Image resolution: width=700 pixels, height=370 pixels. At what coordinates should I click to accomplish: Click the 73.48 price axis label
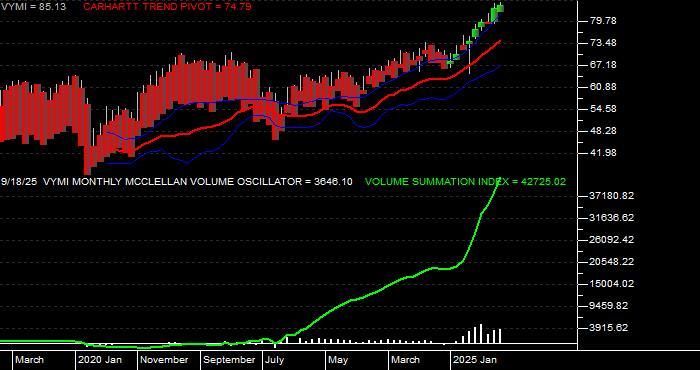[602, 43]
